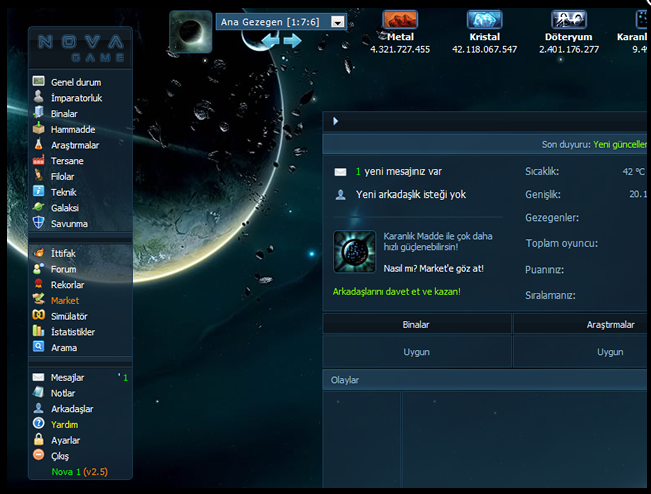Screen dimensions: 651x494
Task: Click the İttifak alliance icon
Action: 39,252
